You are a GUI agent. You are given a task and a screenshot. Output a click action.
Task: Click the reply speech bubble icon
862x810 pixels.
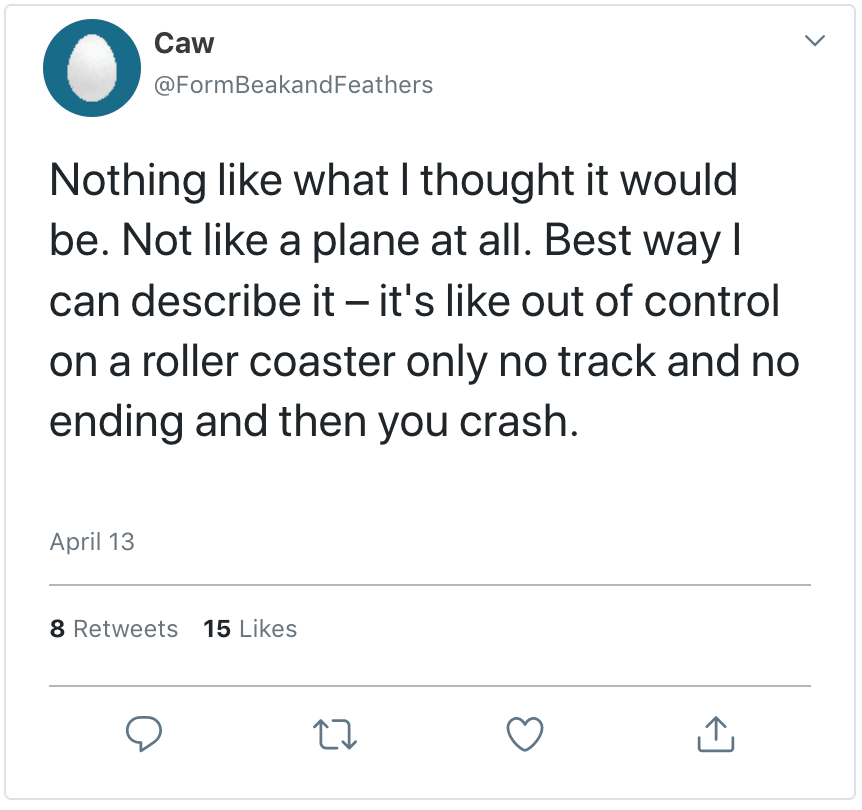tap(144, 736)
